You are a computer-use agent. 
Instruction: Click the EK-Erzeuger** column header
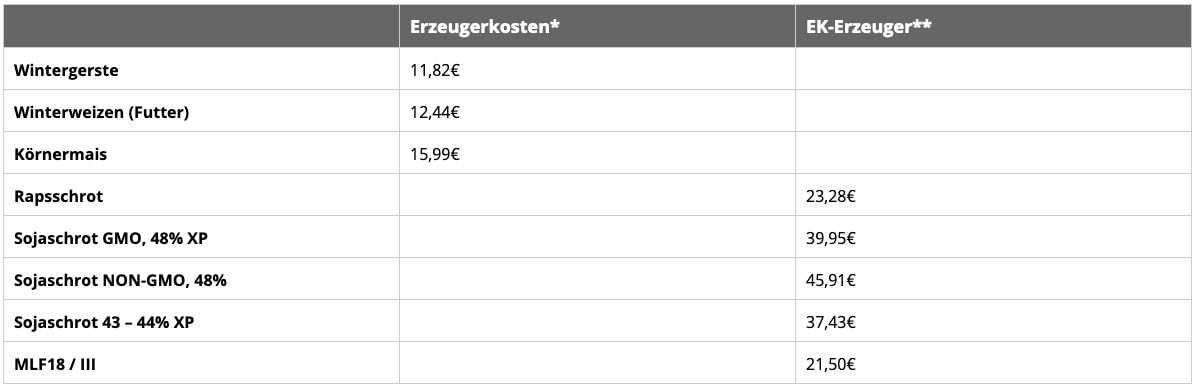click(868, 26)
